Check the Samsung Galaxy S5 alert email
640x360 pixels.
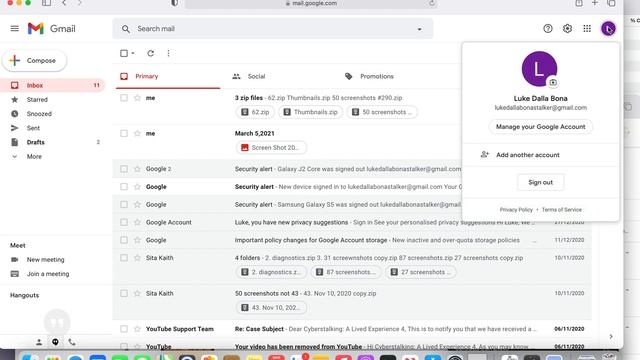pyautogui.click(x=124, y=204)
